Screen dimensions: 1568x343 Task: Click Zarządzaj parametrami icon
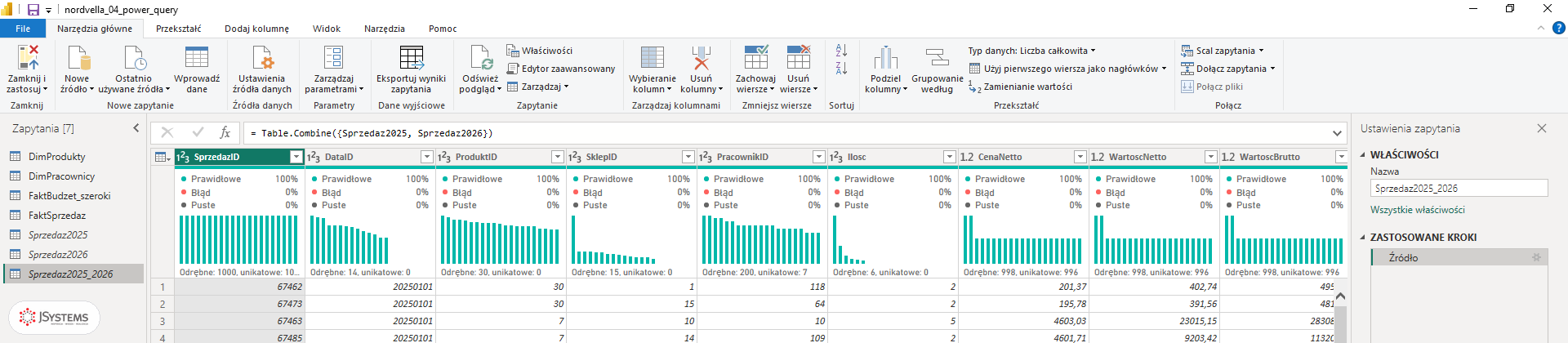333,58
